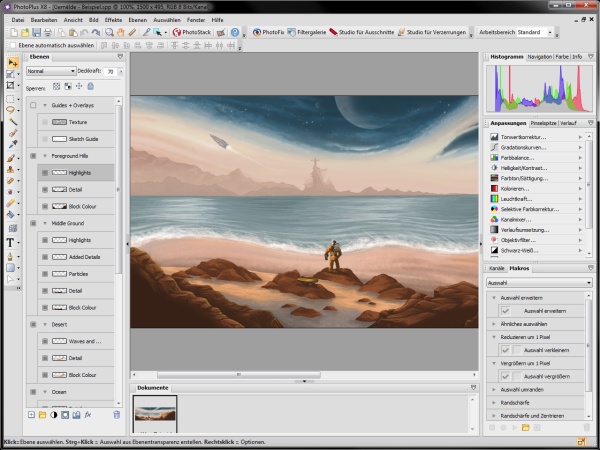Toggle checkmark for 'Auswahl verkleinern' macro step
This screenshot has height=450, width=600.
tap(505, 350)
